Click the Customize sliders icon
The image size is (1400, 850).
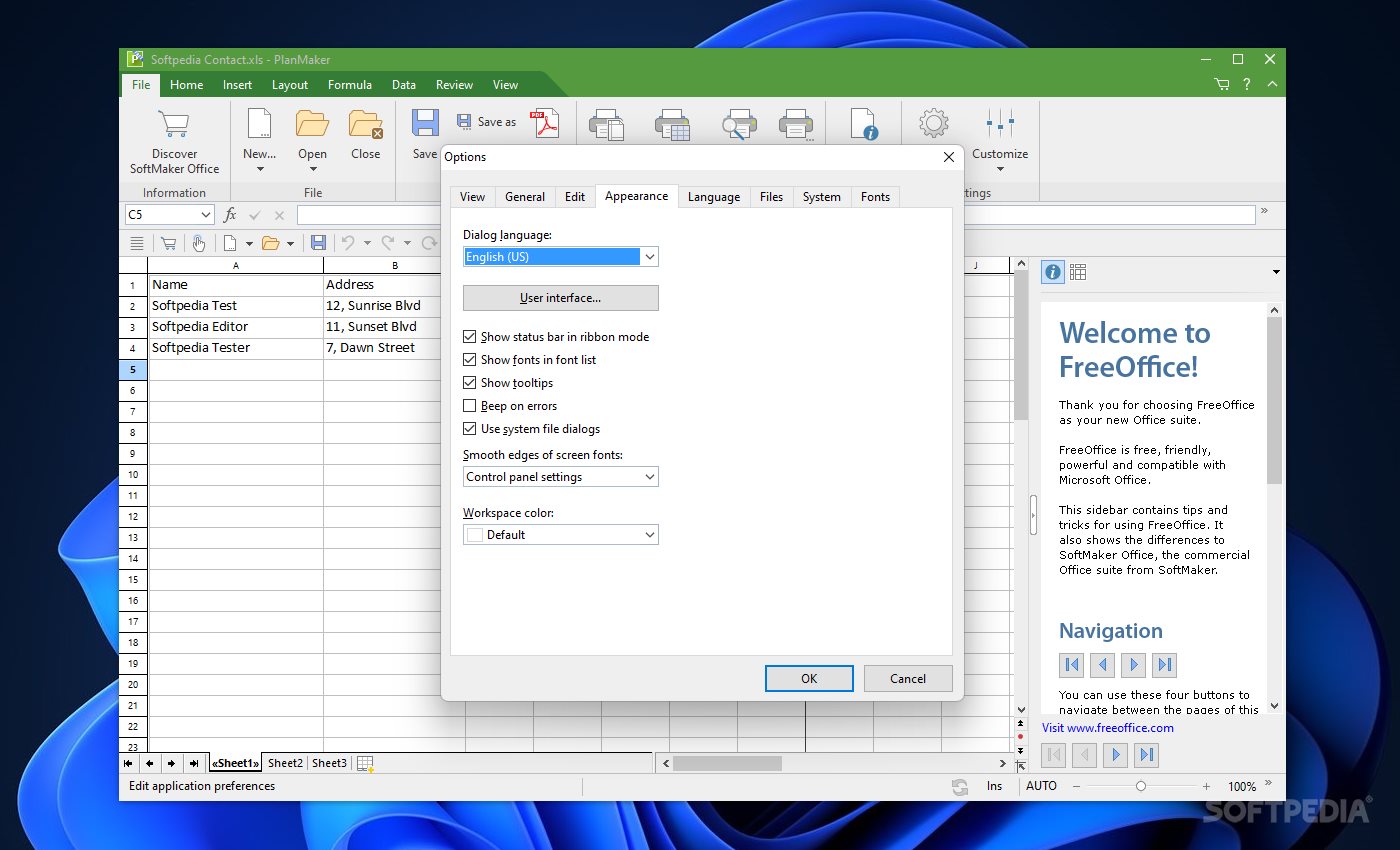1000,124
